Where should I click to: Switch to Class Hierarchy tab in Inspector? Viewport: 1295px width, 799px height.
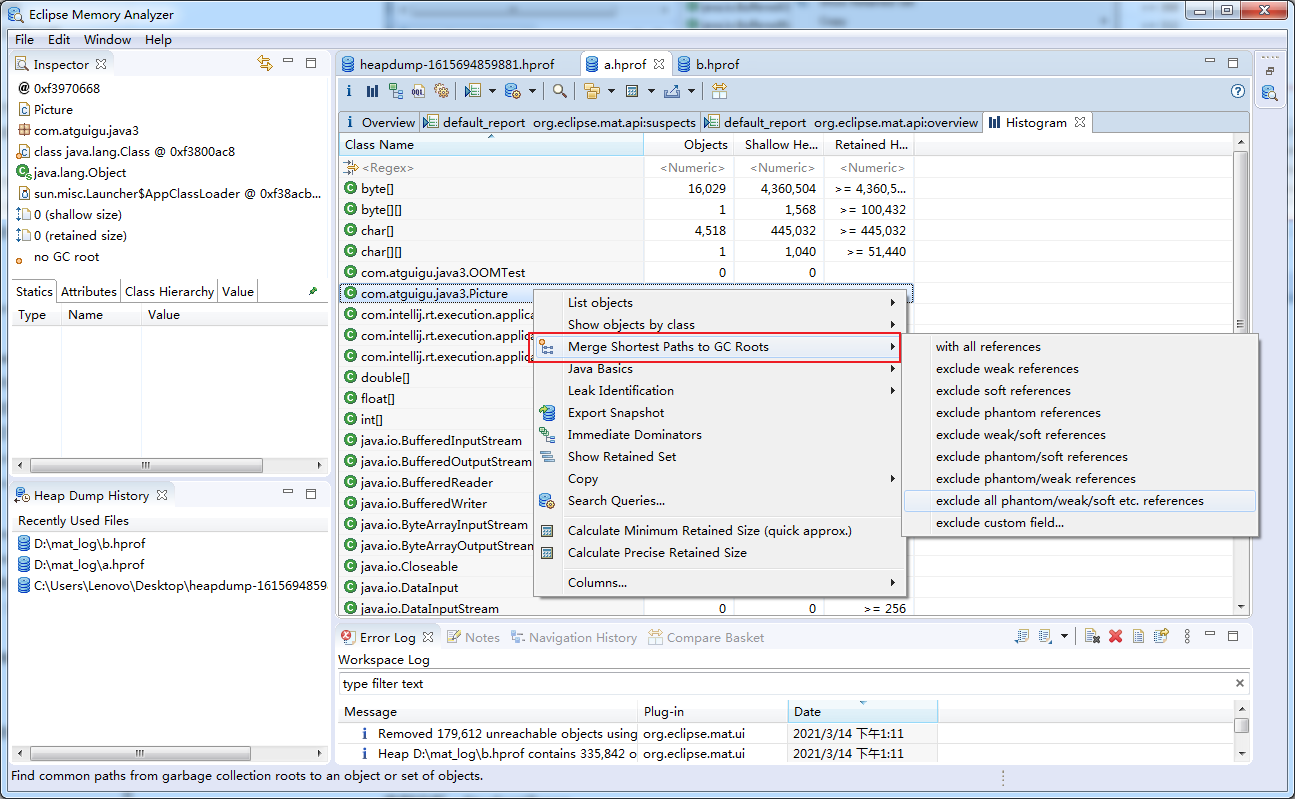(169, 292)
